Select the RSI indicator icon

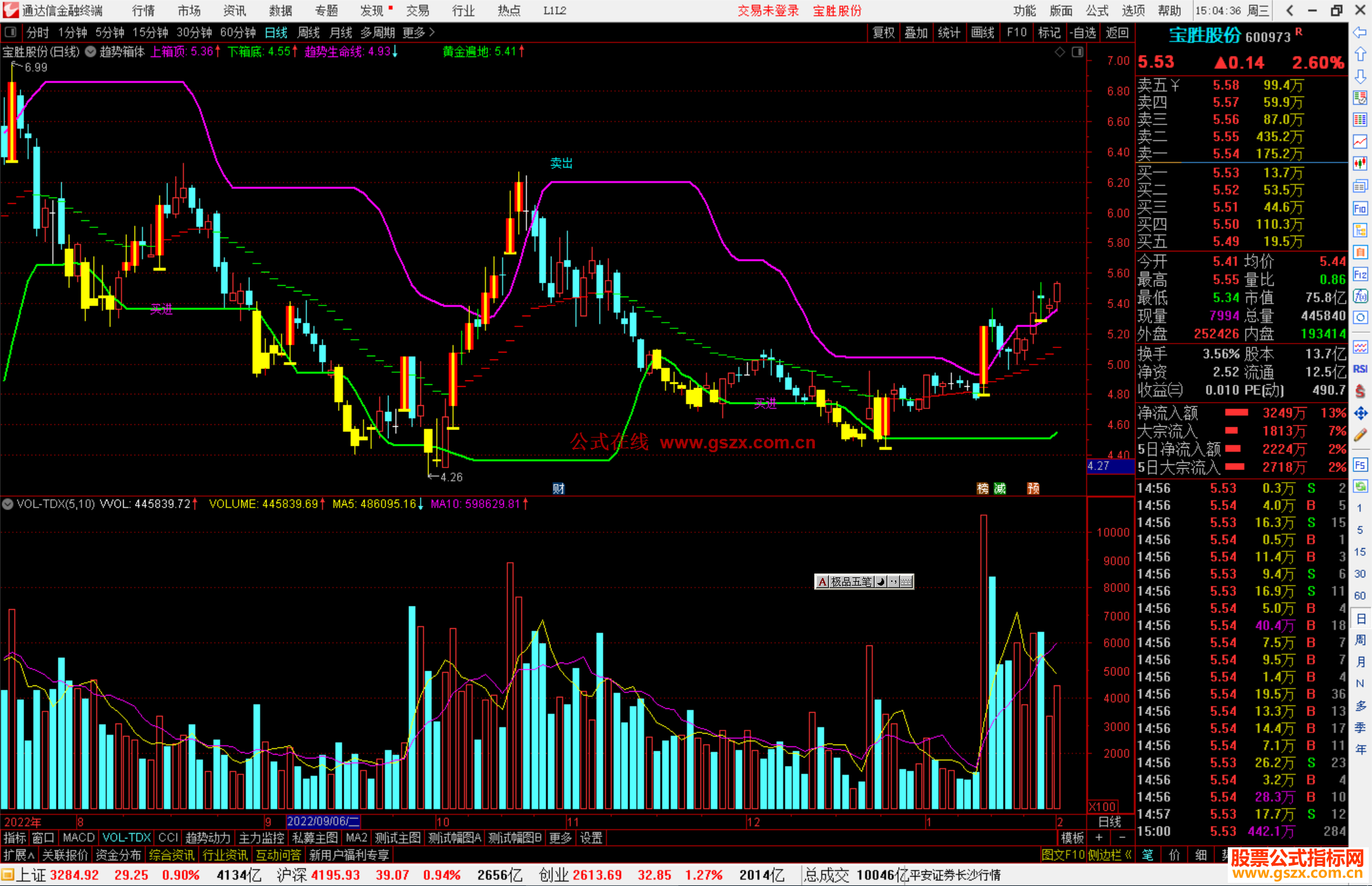[x=1360, y=369]
